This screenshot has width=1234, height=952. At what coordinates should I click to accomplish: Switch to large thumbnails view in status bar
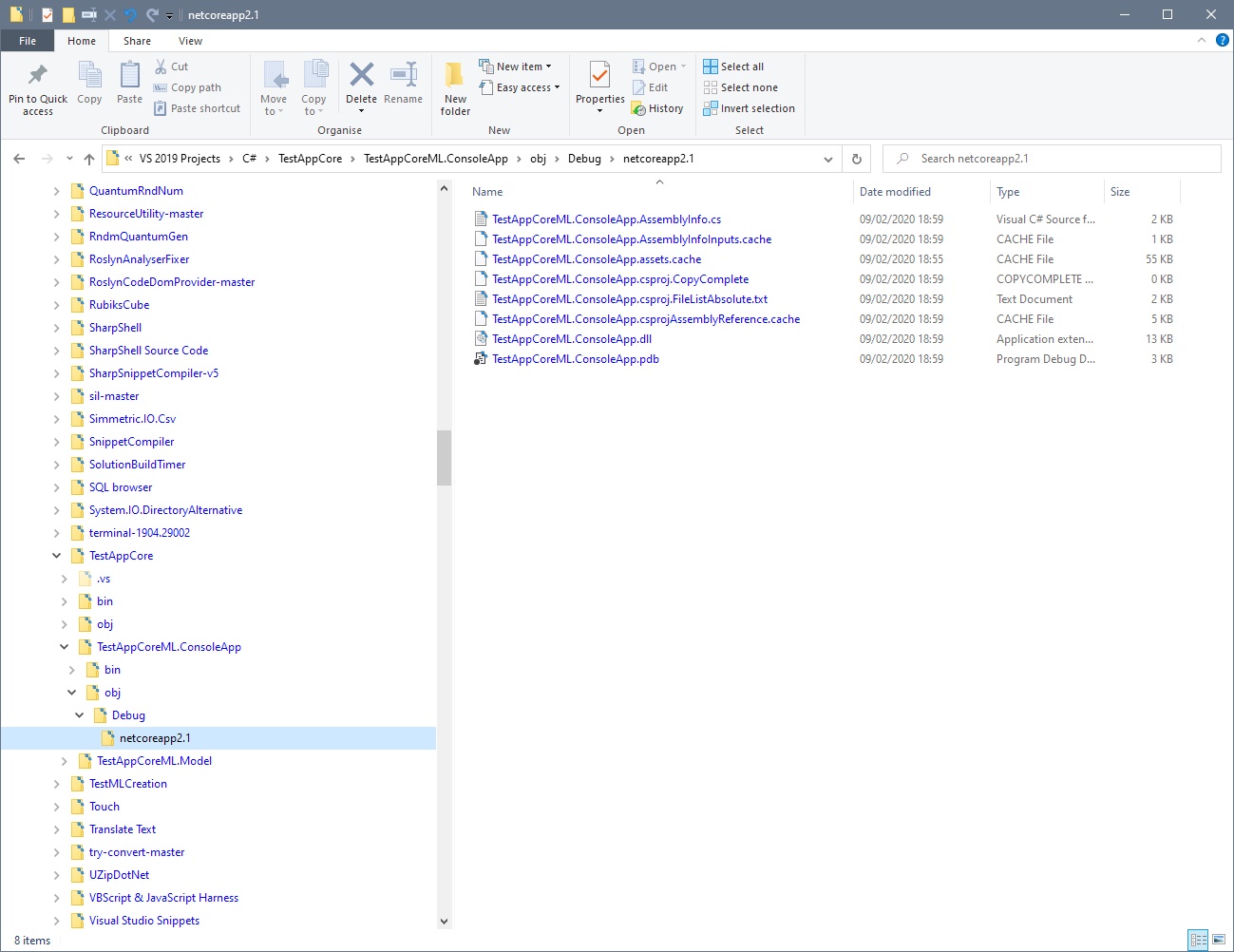coord(1220,940)
